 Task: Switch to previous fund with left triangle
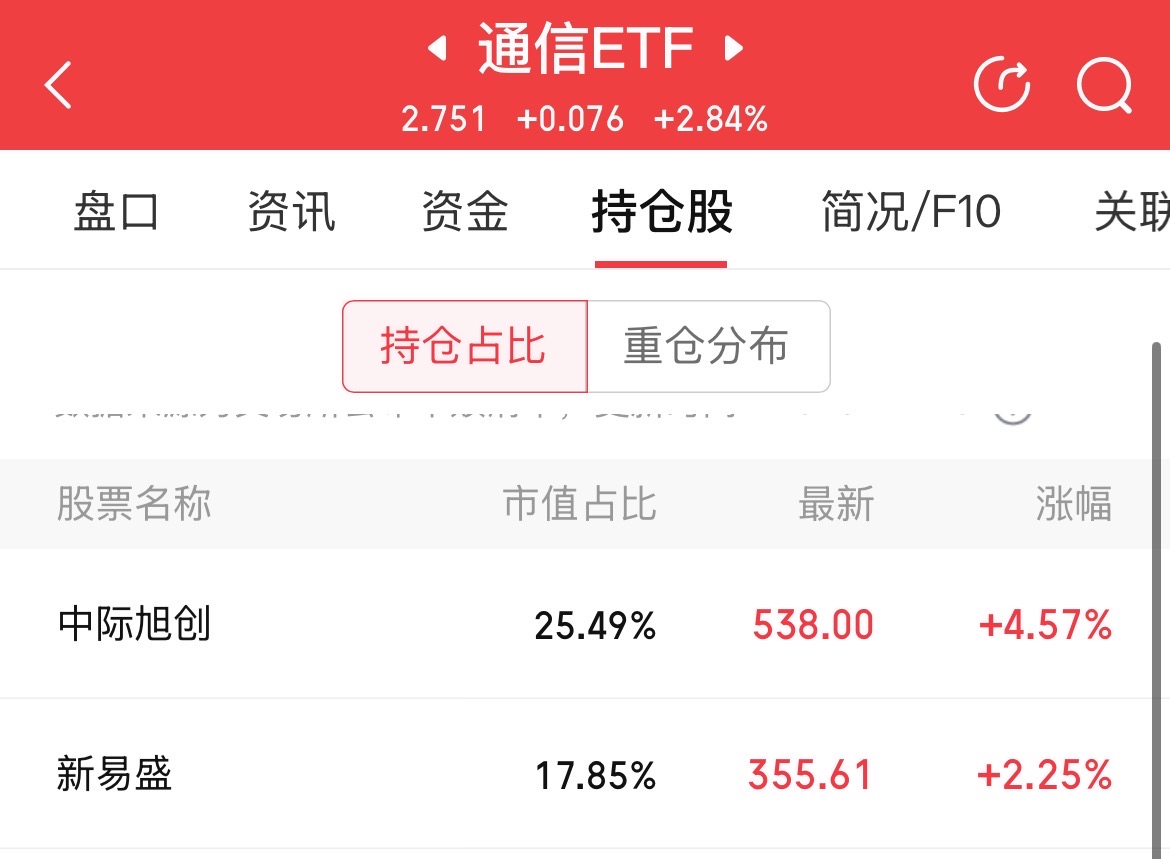click(436, 49)
